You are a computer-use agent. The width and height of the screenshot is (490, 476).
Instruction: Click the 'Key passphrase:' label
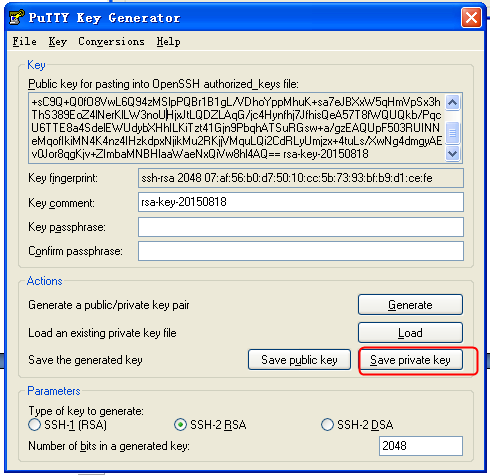[x=67, y=227]
